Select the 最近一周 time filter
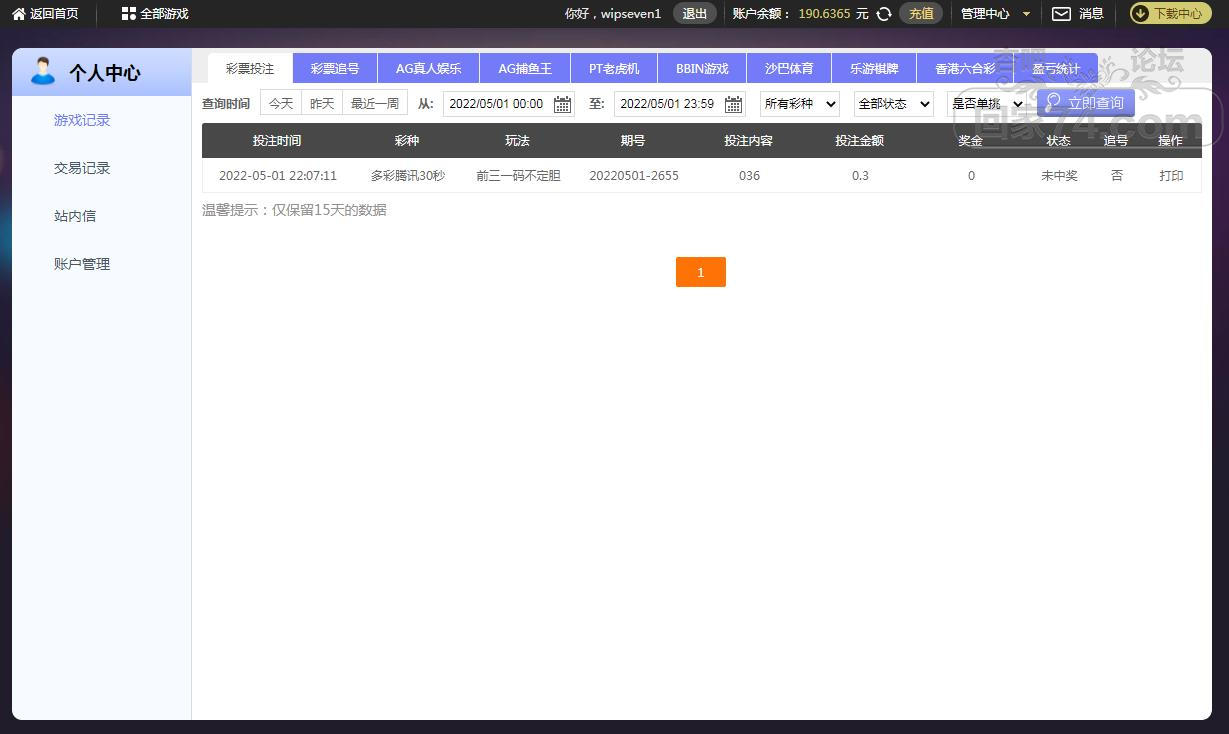The width and height of the screenshot is (1229, 734). (x=375, y=103)
